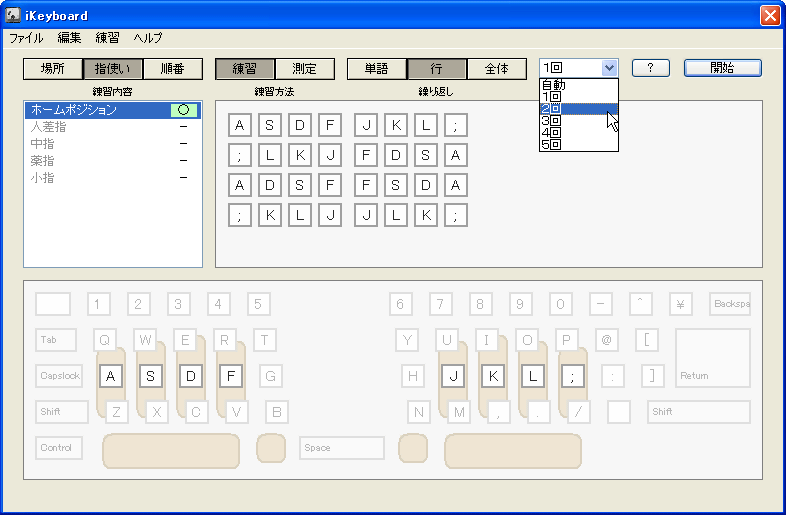Click the G key on the on-screen keyboard
The height and width of the screenshot is (515, 786).
point(271,376)
